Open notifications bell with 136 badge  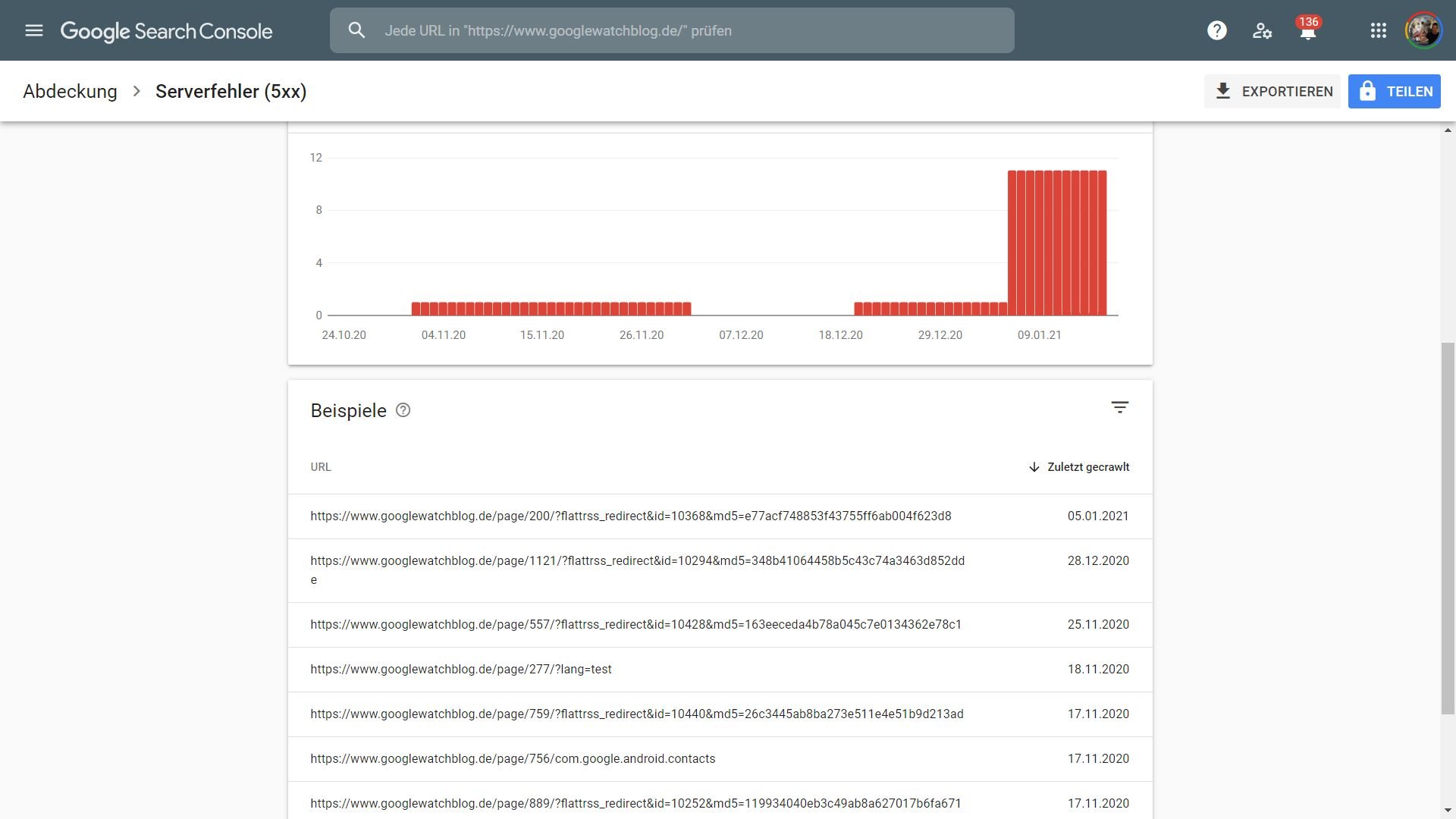tap(1307, 32)
